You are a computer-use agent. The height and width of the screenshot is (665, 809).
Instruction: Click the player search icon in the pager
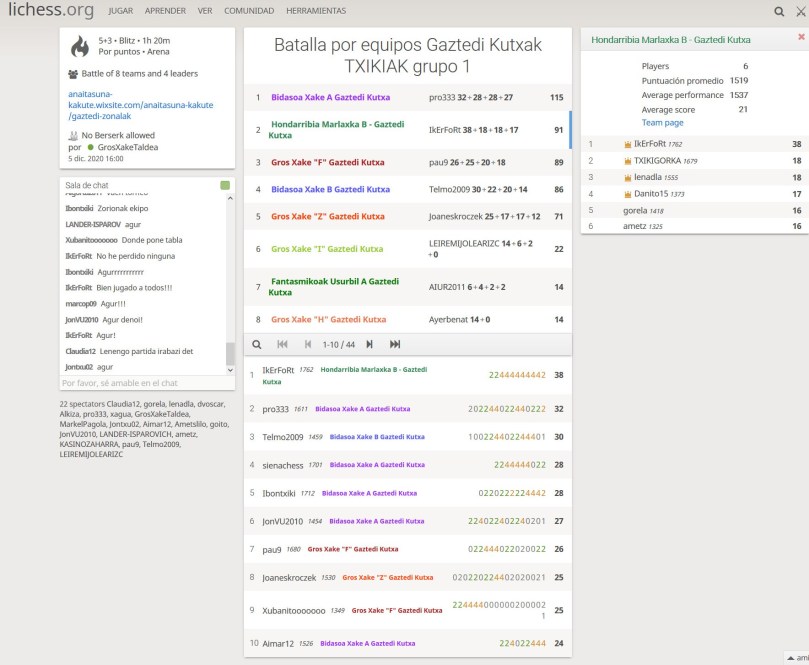coord(257,344)
